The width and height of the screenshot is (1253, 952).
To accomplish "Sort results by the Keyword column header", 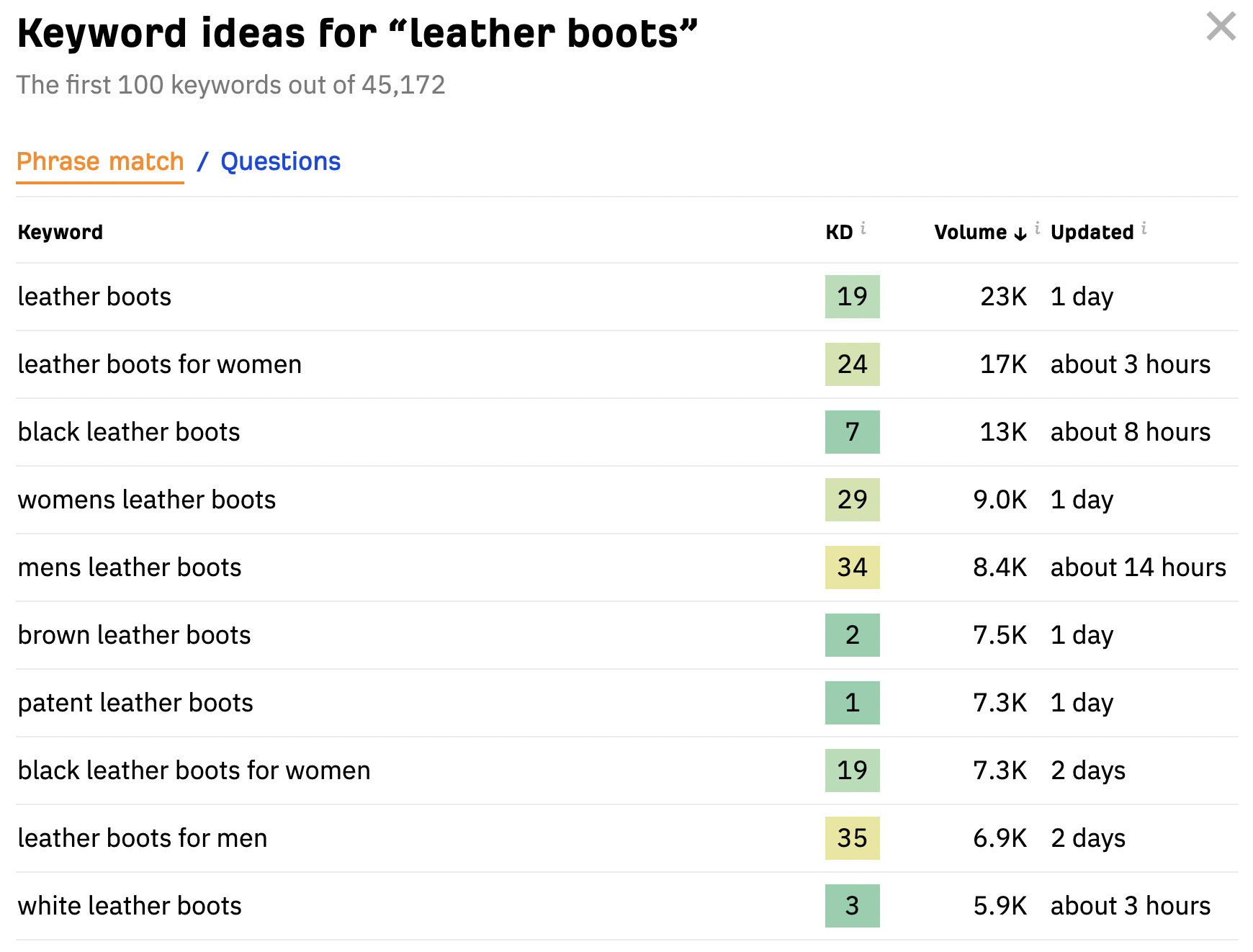I will click(60, 232).
